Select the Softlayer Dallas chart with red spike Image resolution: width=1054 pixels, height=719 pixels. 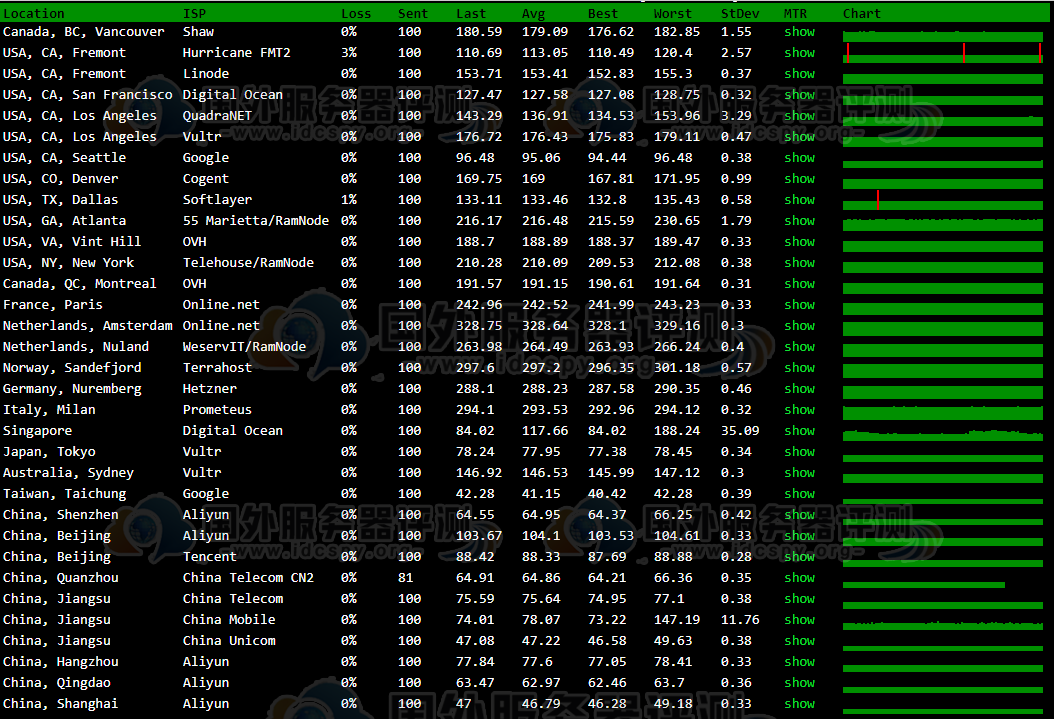[x=942, y=200]
